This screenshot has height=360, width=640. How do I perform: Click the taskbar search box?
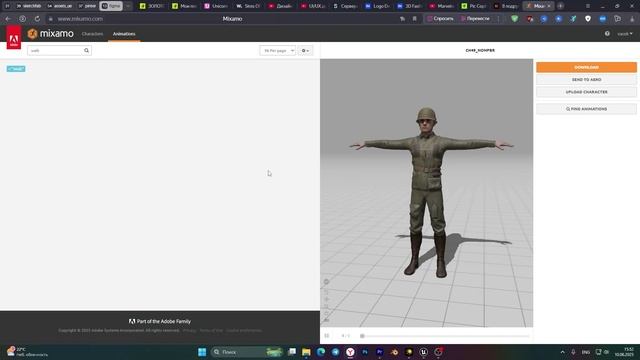click(x=247, y=352)
